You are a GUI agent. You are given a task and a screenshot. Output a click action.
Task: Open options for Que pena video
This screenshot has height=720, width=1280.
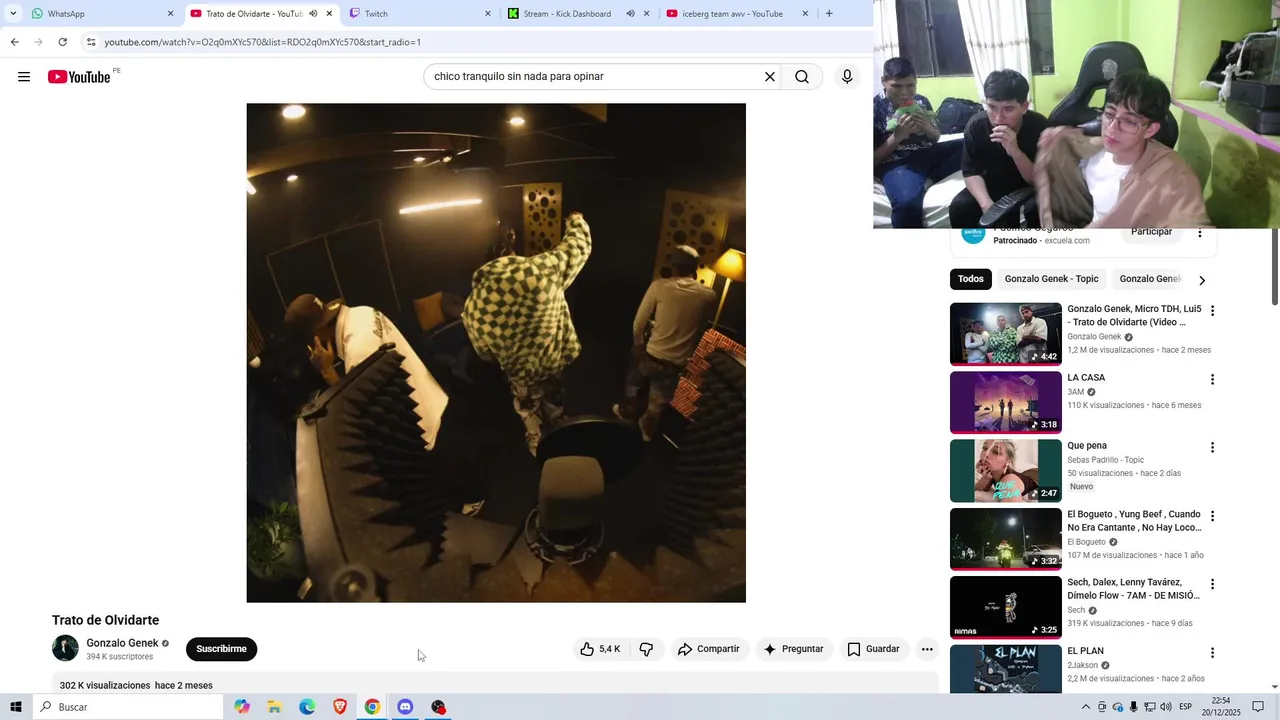pos(1212,448)
